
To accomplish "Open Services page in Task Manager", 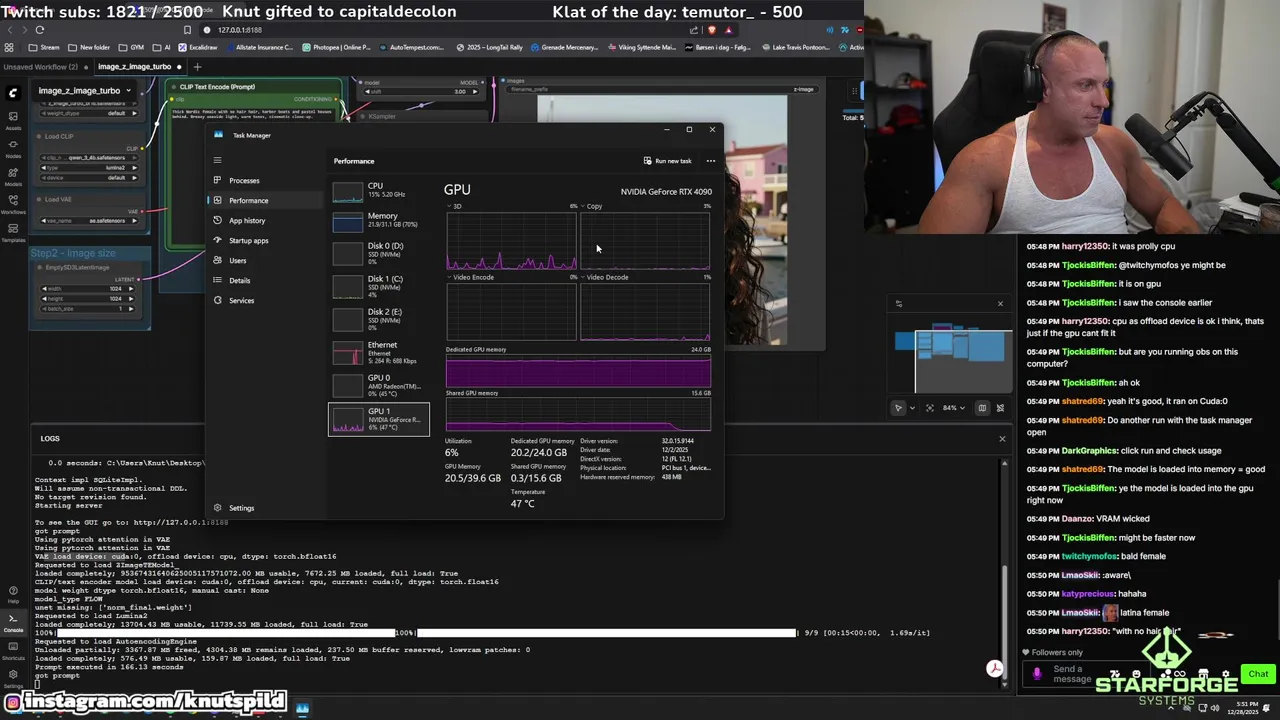I will coord(241,300).
